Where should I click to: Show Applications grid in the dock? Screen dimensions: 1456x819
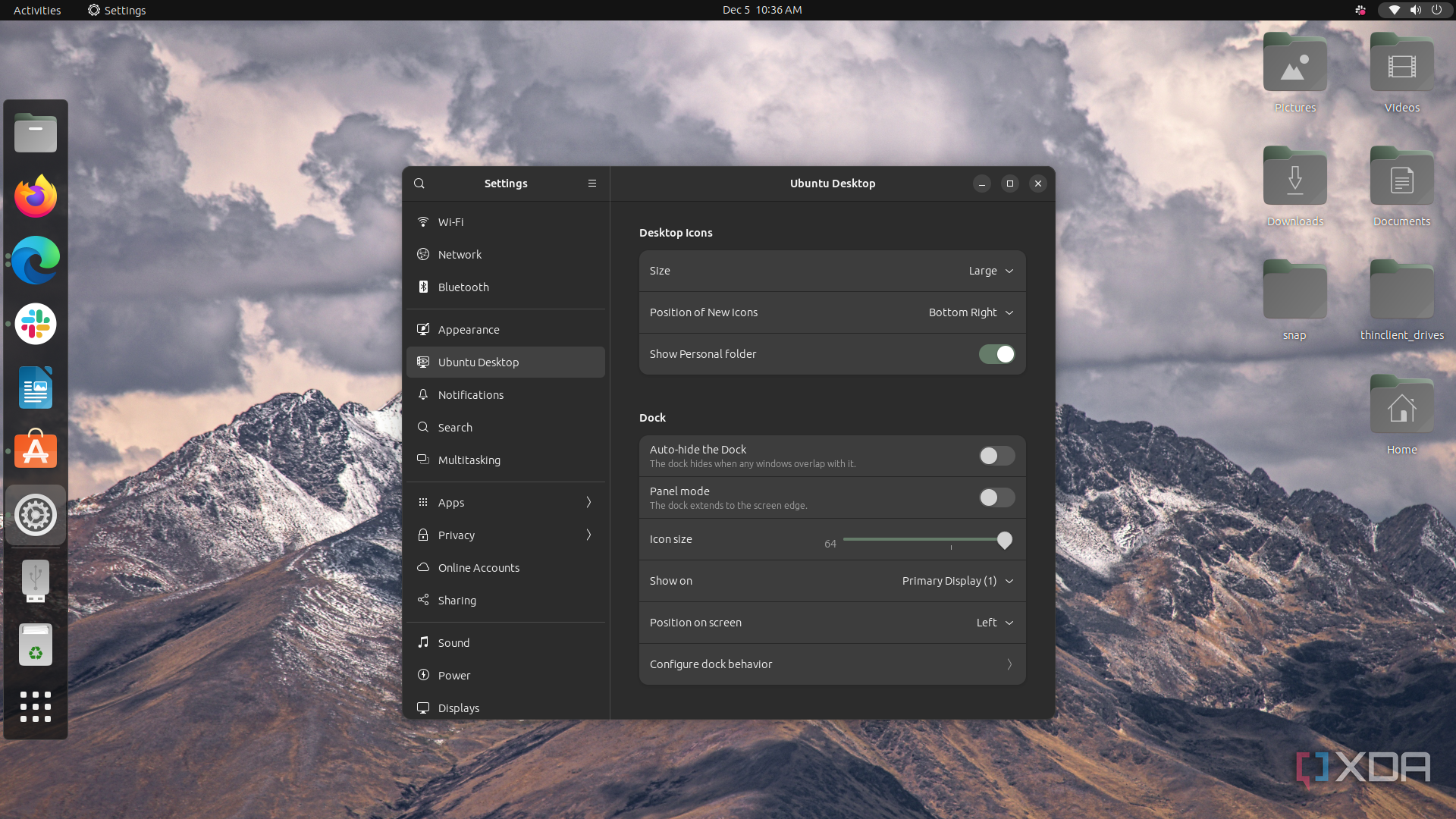coord(36,707)
